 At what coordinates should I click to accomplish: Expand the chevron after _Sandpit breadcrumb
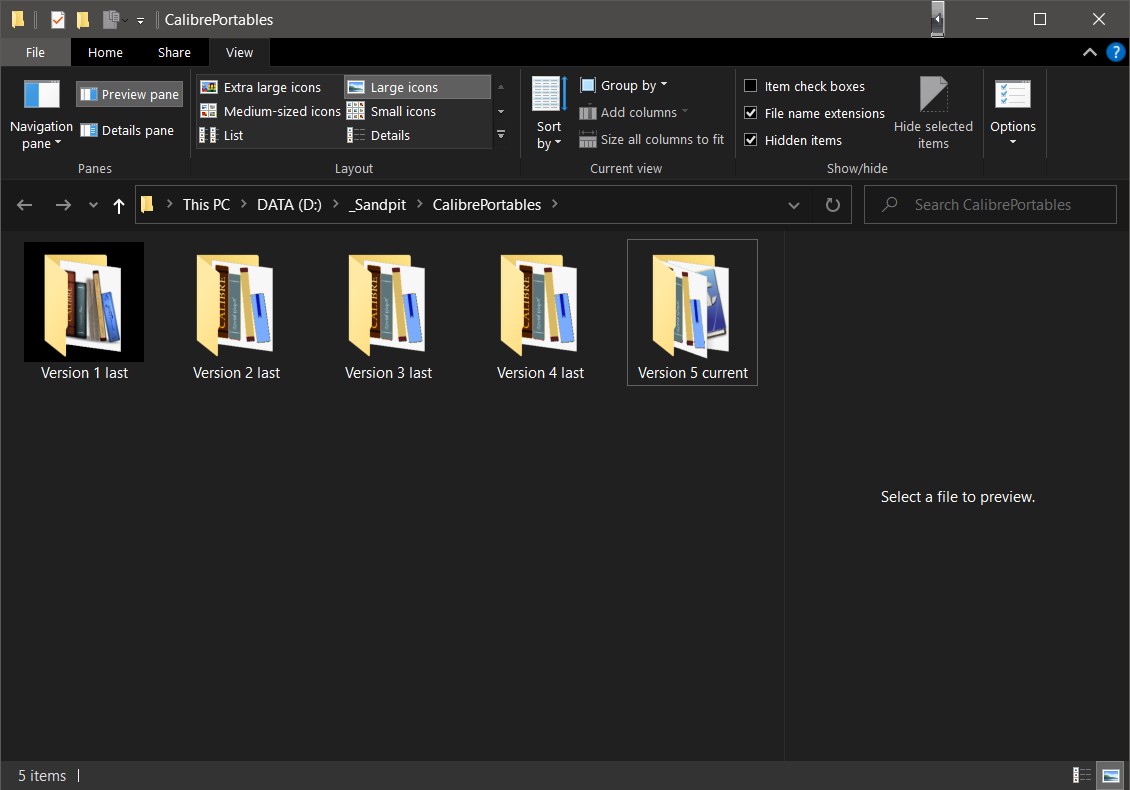[x=420, y=204]
